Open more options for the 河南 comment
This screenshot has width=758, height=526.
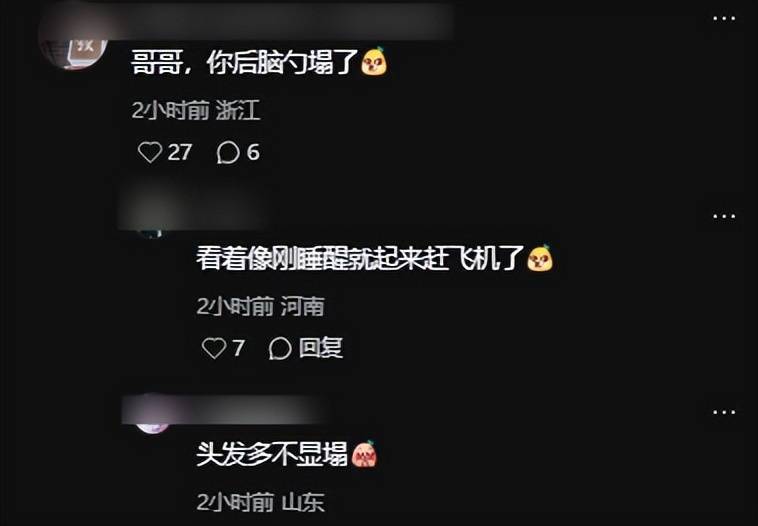pos(724,216)
